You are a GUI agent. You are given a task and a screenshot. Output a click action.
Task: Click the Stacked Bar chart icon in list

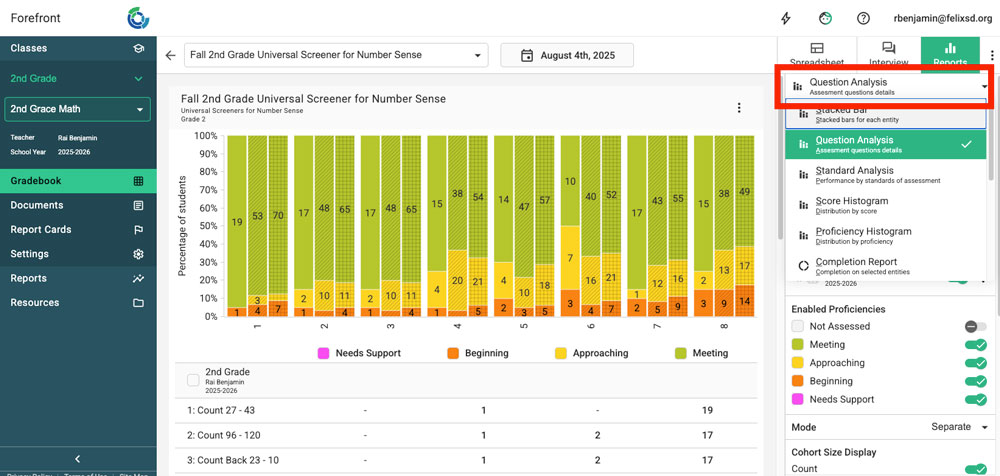[x=804, y=114]
